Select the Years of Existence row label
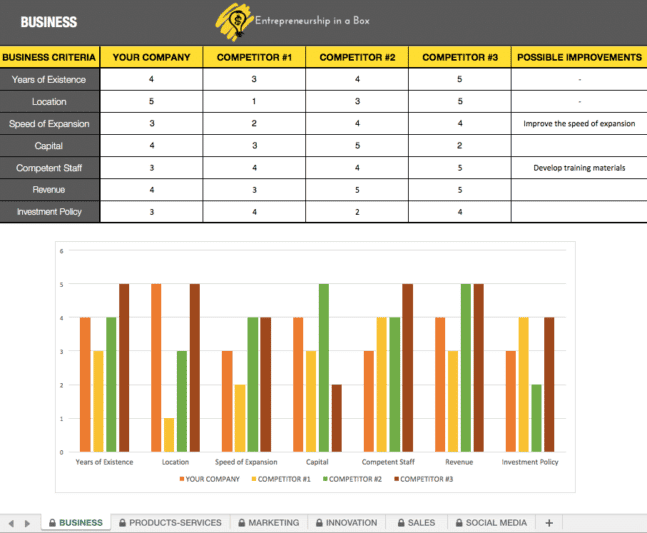647x533 pixels. tap(50, 79)
